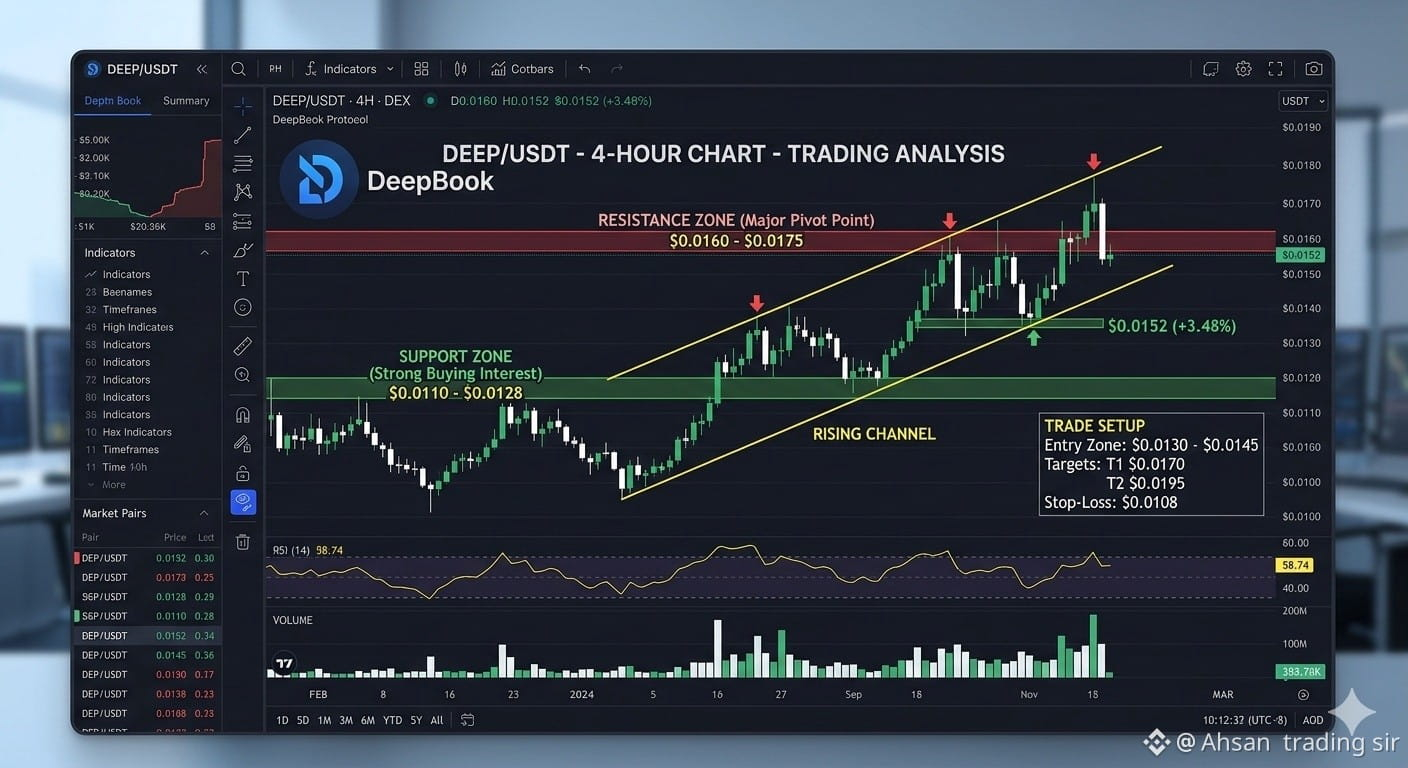Select the ruler measure tool

pos(243,346)
